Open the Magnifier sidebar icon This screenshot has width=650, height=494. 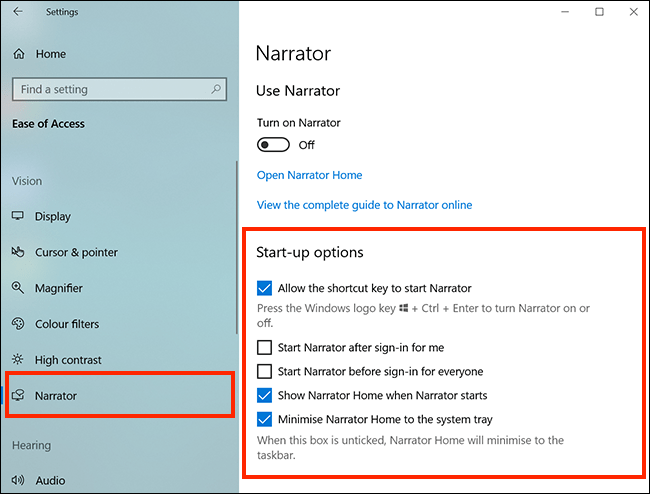tap(18, 287)
